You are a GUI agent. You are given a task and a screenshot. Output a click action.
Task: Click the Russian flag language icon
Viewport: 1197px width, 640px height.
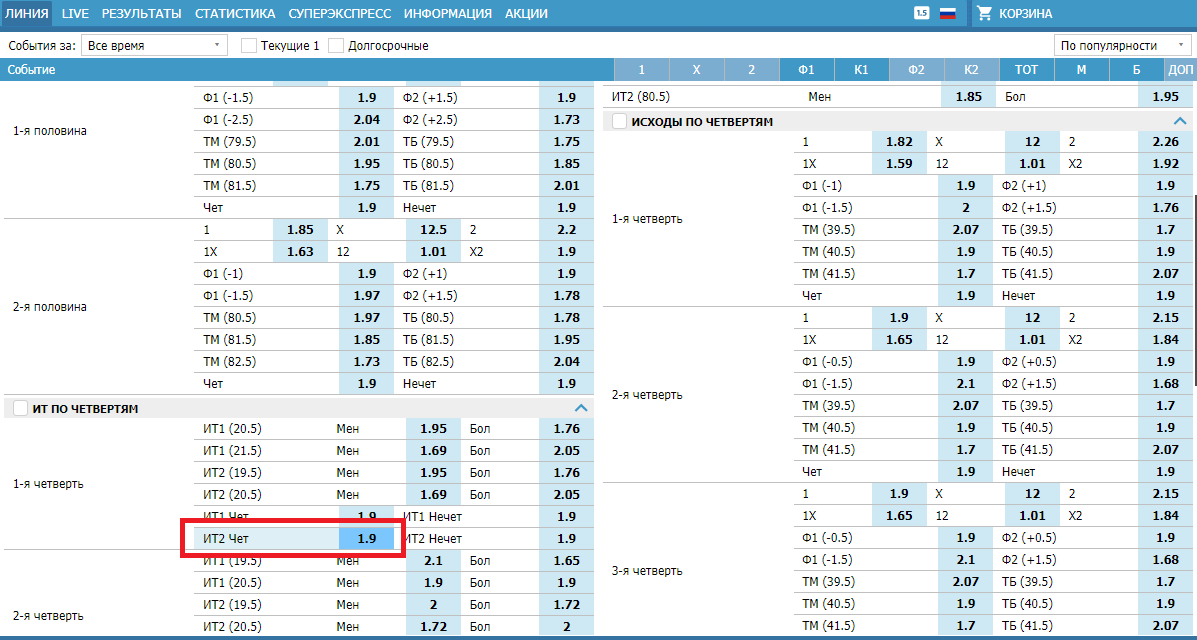coord(948,14)
